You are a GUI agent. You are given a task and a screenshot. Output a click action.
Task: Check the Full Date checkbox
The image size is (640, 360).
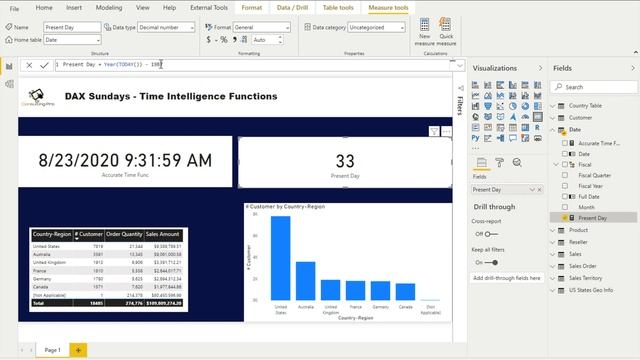tap(565, 196)
